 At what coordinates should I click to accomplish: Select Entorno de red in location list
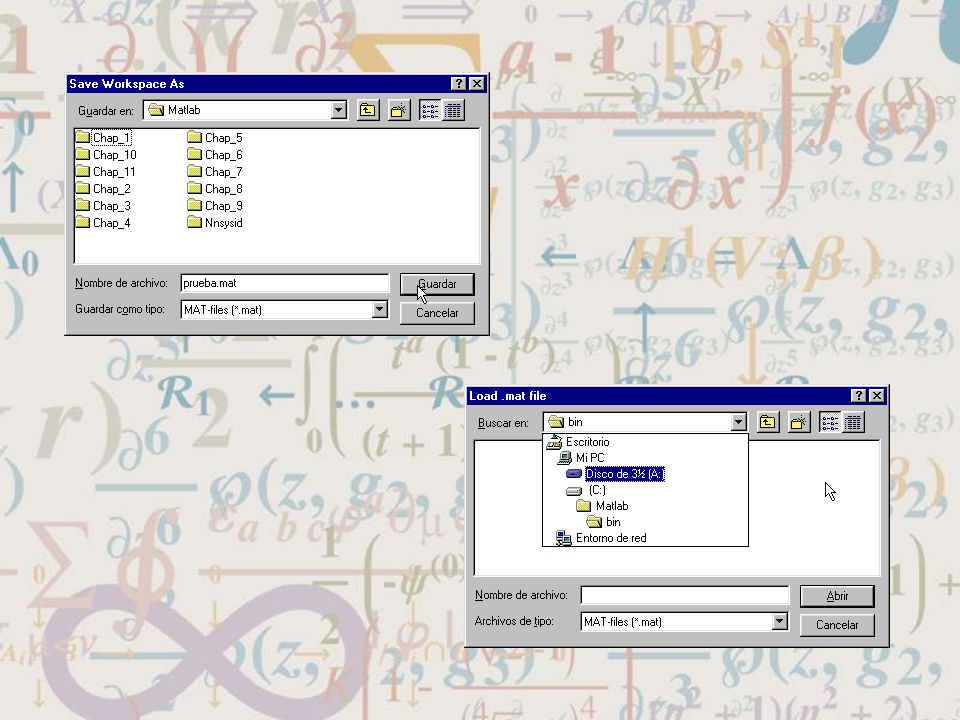tap(601, 538)
